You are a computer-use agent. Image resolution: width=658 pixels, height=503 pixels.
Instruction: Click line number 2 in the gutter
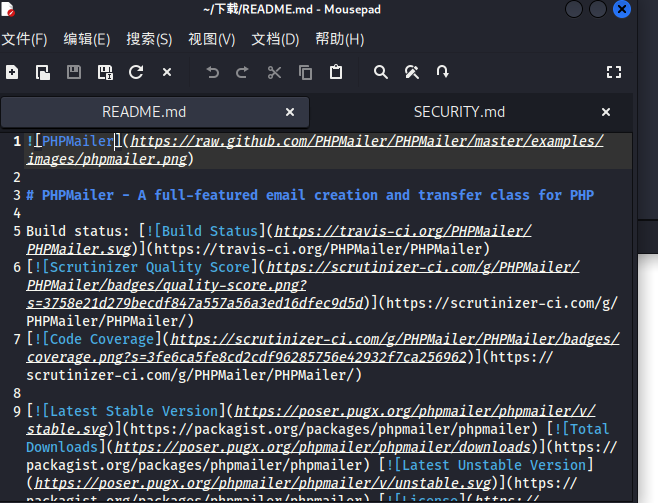(17, 177)
